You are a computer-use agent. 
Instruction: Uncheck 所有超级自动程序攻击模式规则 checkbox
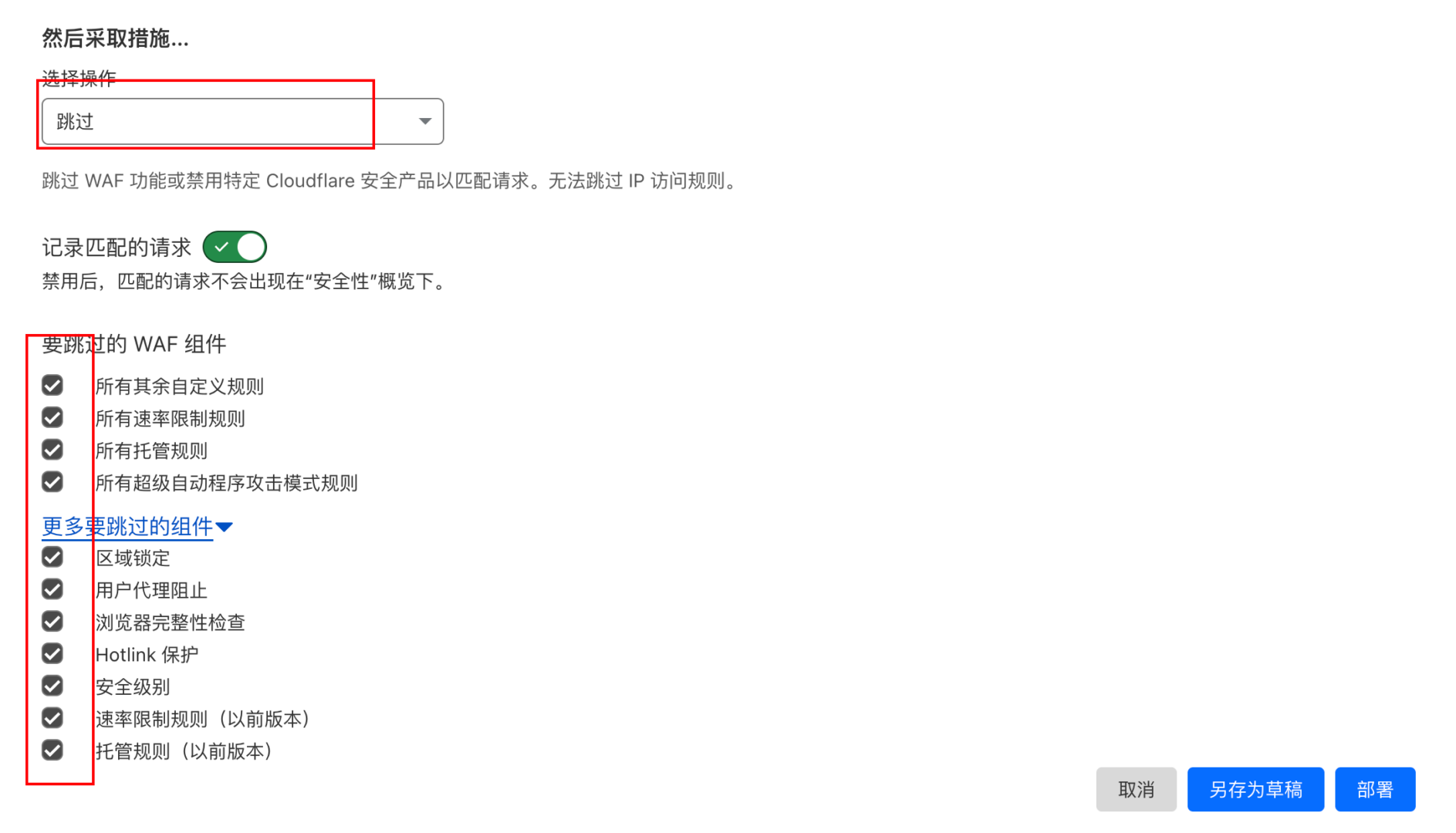(52, 482)
